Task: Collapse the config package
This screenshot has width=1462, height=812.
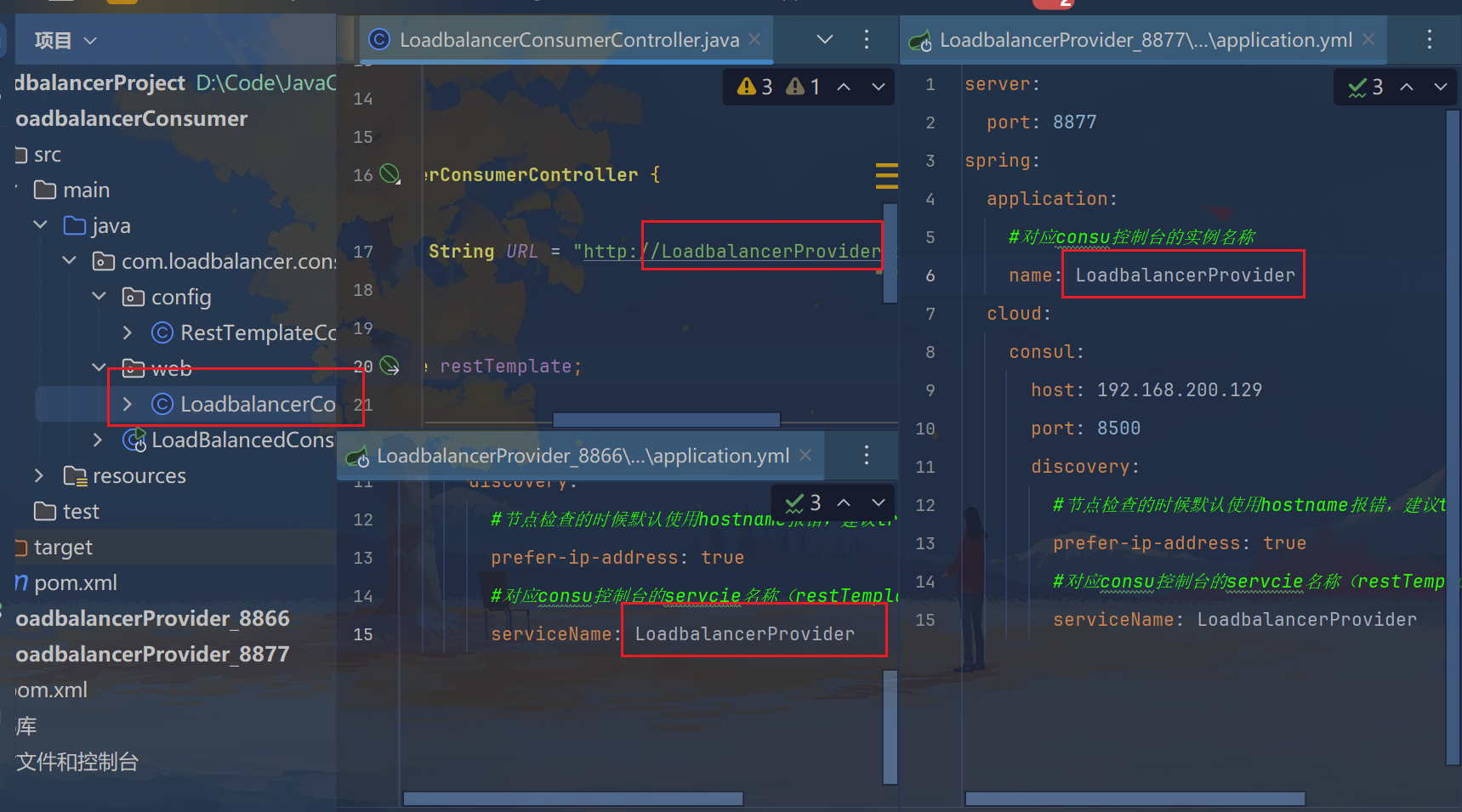Action: coord(100,297)
